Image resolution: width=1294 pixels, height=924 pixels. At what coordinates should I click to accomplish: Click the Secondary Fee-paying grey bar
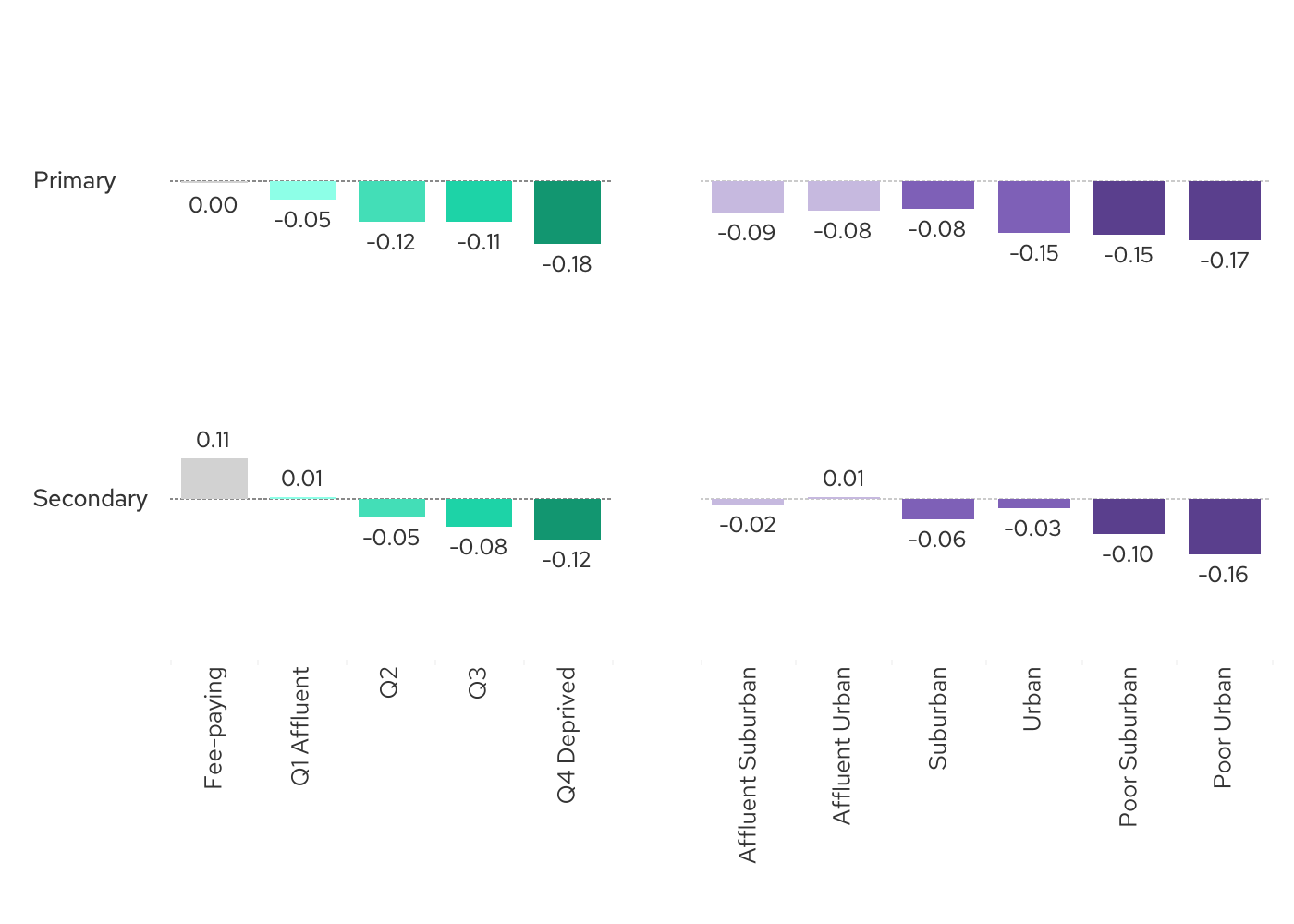(214, 479)
